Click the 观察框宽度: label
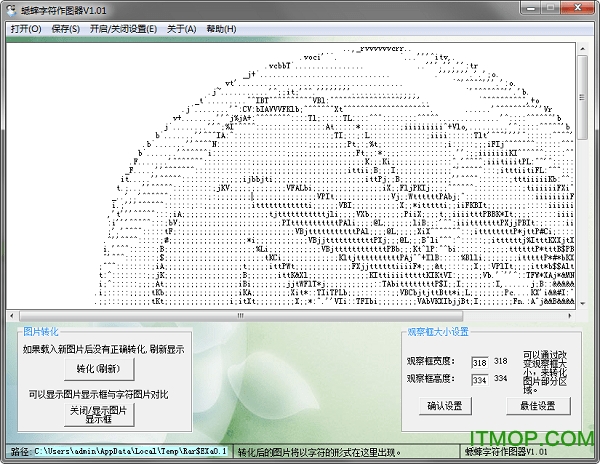This screenshot has width=600, height=464. click(430, 361)
